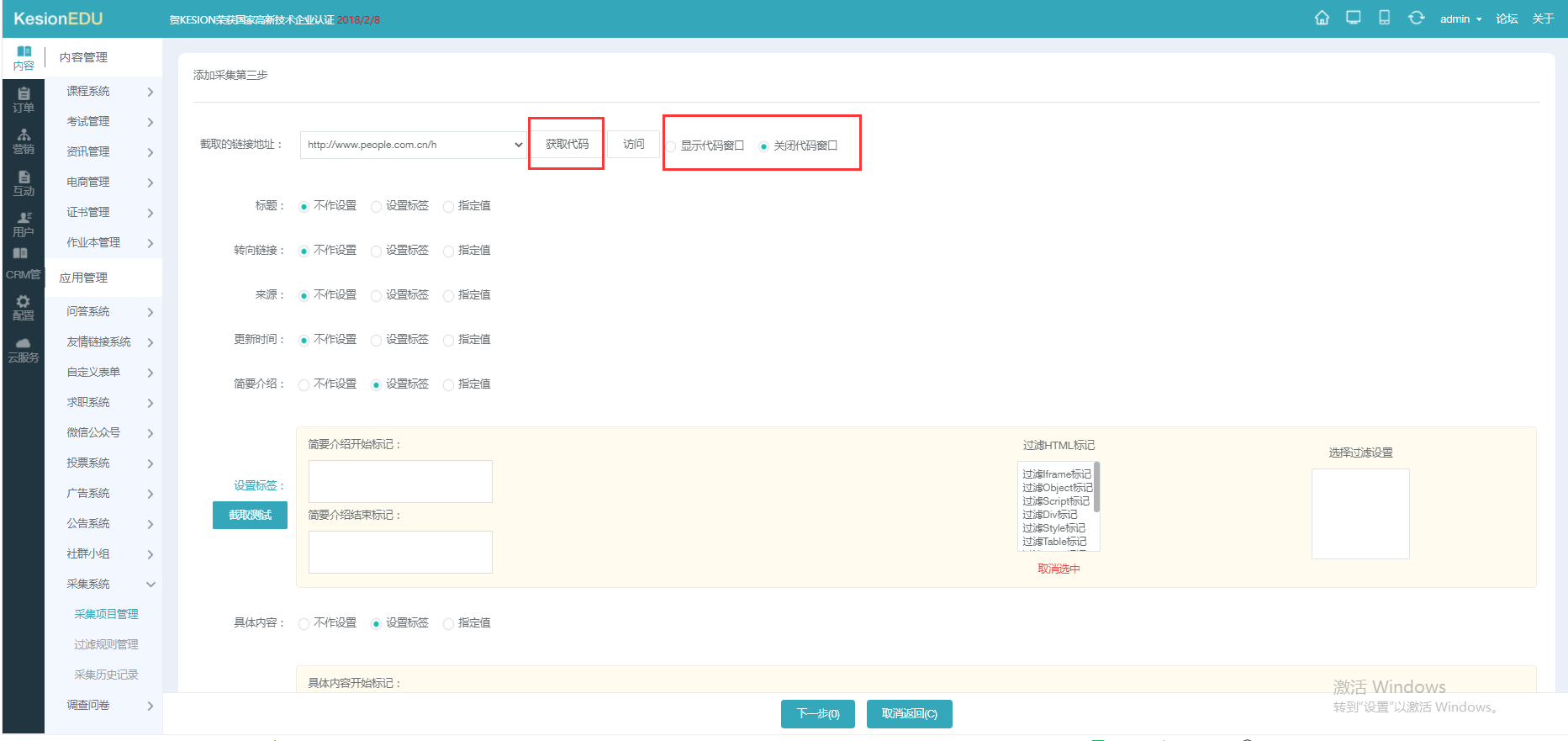Click the 过滤HTML标记 list scrollbar
This screenshot has height=741, width=1568.
[x=1096, y=488]
